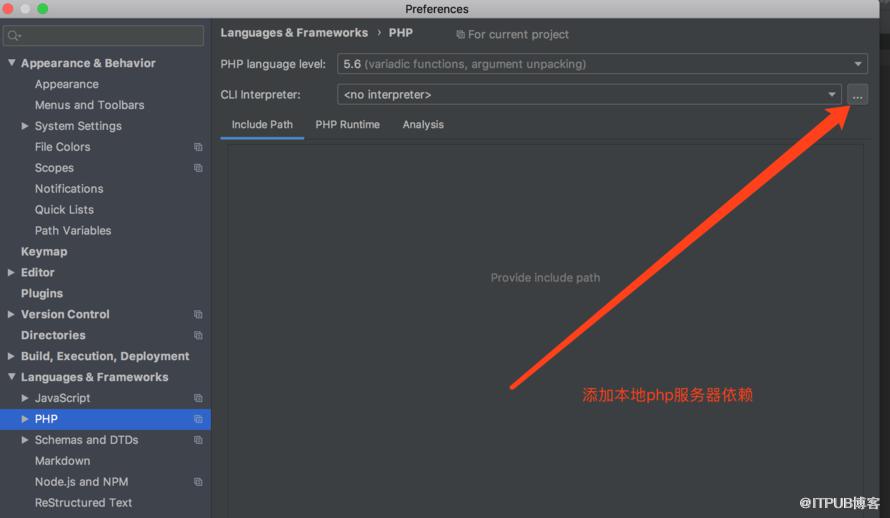
Task: Open the CLI Interpreter dropdown
Action: coord(589,95)
